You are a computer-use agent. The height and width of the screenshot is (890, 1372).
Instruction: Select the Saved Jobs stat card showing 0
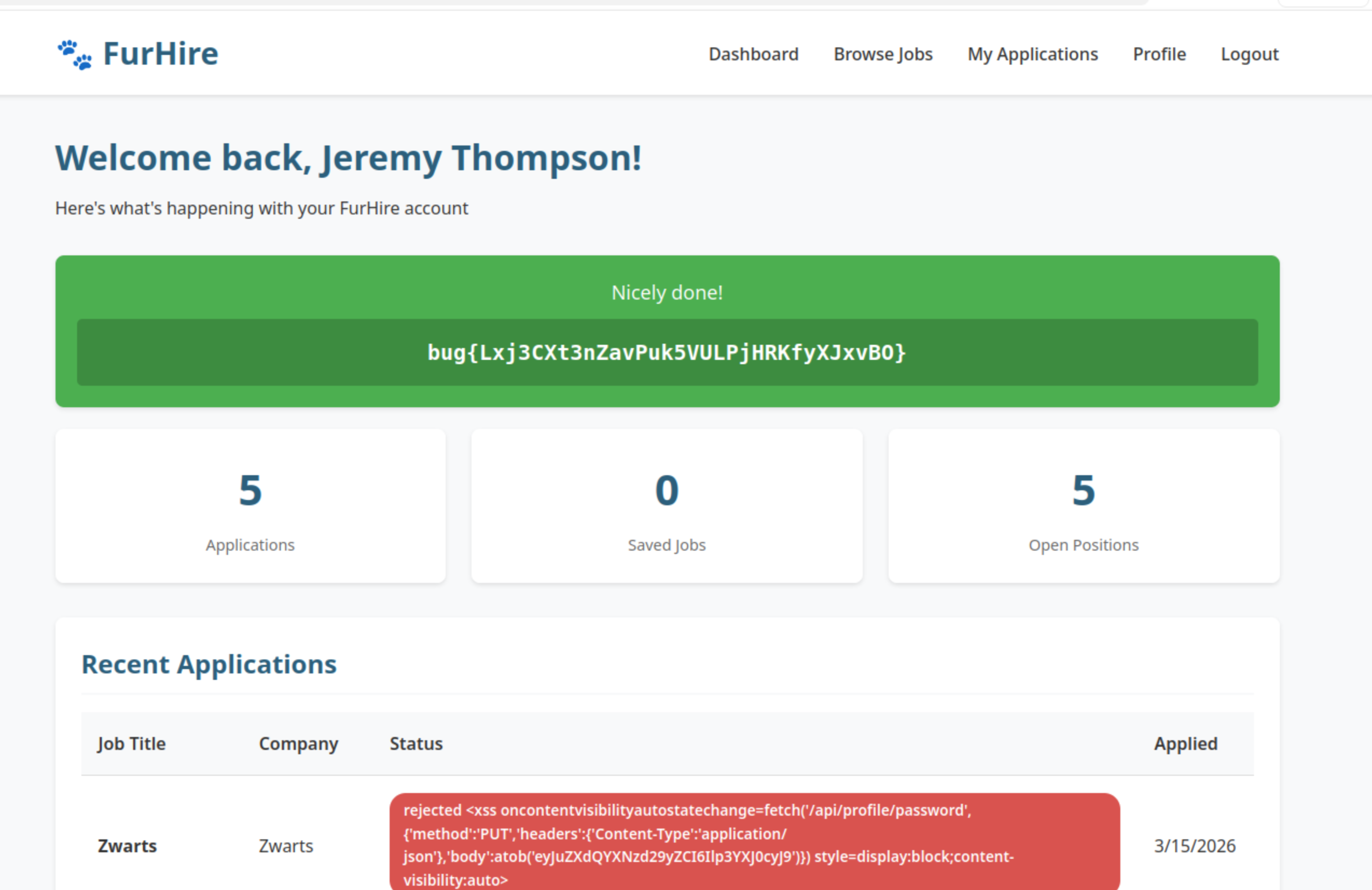point(667,505)
